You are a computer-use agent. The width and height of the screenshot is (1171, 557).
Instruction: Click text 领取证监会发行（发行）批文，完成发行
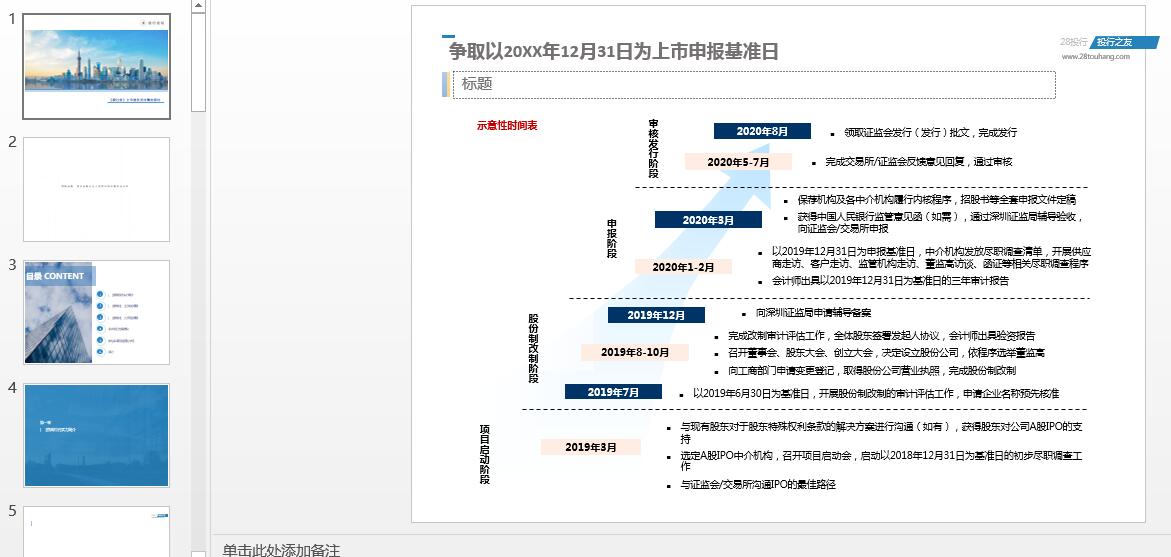point(931,133)
